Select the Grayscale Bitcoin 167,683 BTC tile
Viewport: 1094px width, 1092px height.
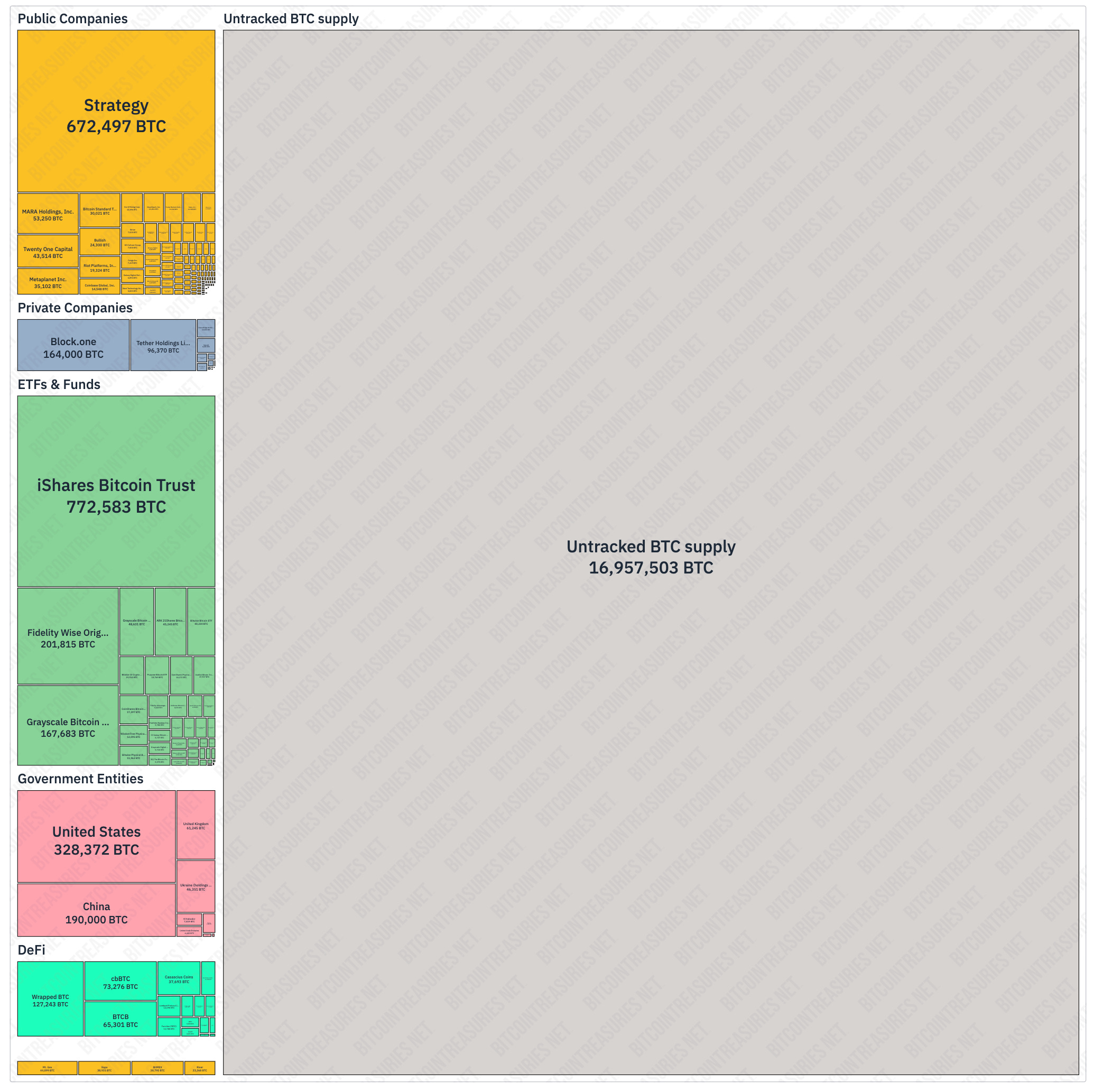[68, 726]
